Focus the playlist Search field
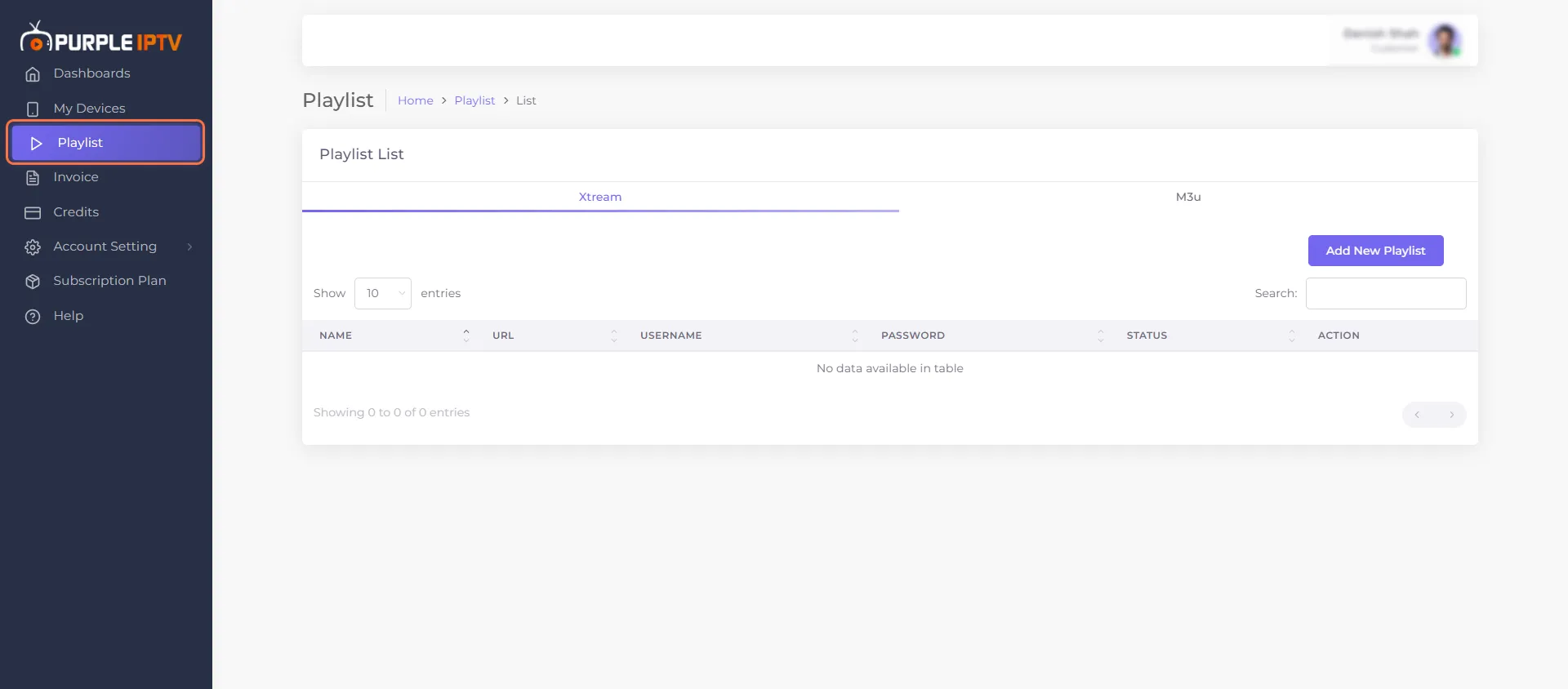The image size is (1568, 689). pyautogui.click(x=1386, y=294)
